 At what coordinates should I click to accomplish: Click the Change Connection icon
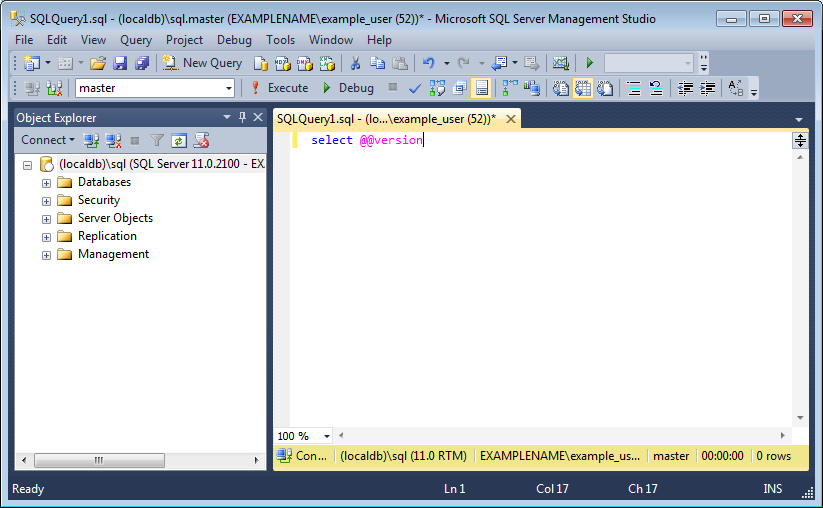(55, 88)
